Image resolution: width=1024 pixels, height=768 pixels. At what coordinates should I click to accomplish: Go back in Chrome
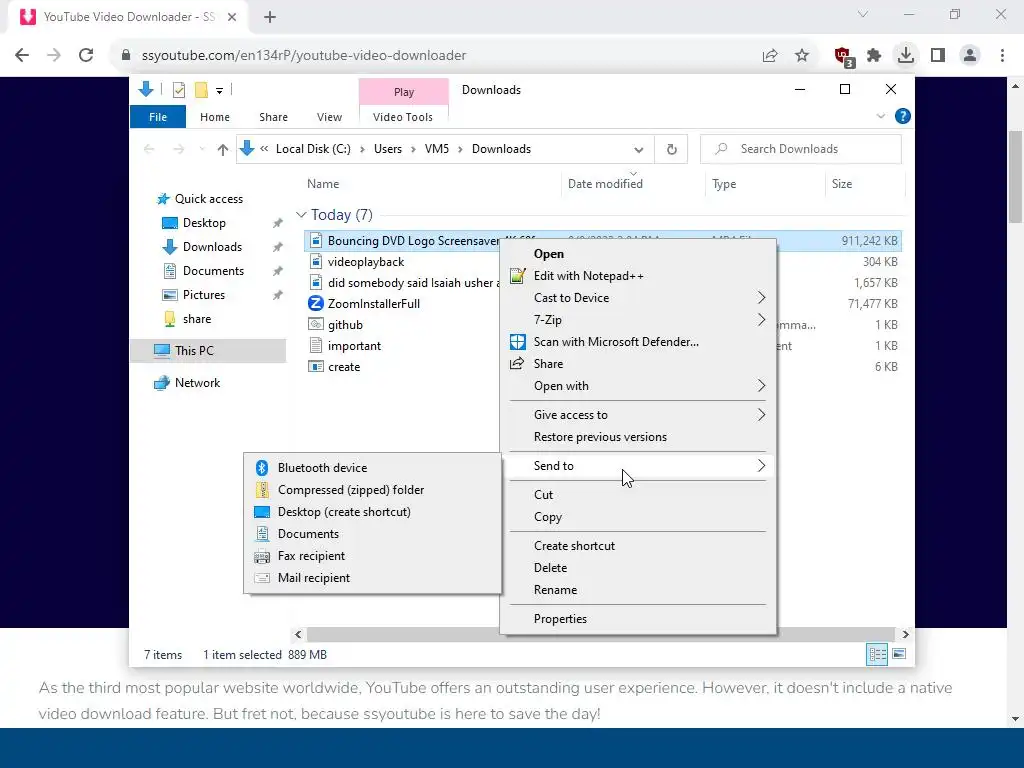pos(22,55)
